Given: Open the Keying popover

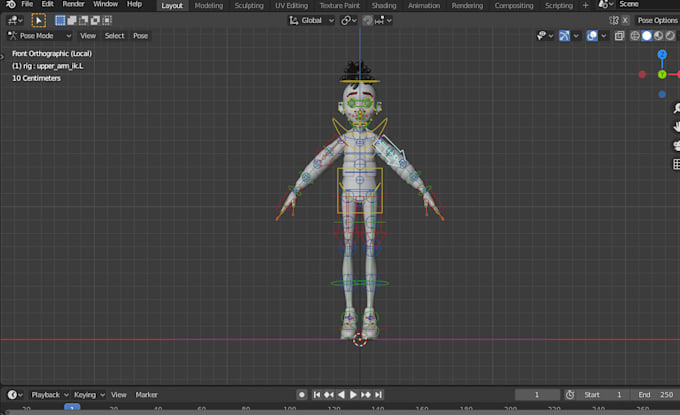Looking at the screenshot, I should (x=89, y=395).
